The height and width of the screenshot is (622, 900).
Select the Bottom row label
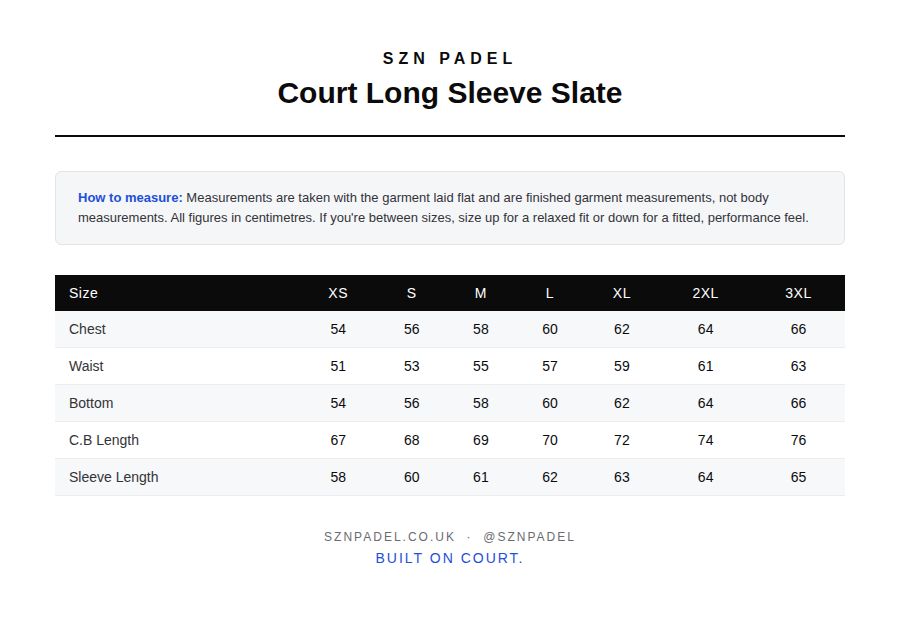click(91, 403)
